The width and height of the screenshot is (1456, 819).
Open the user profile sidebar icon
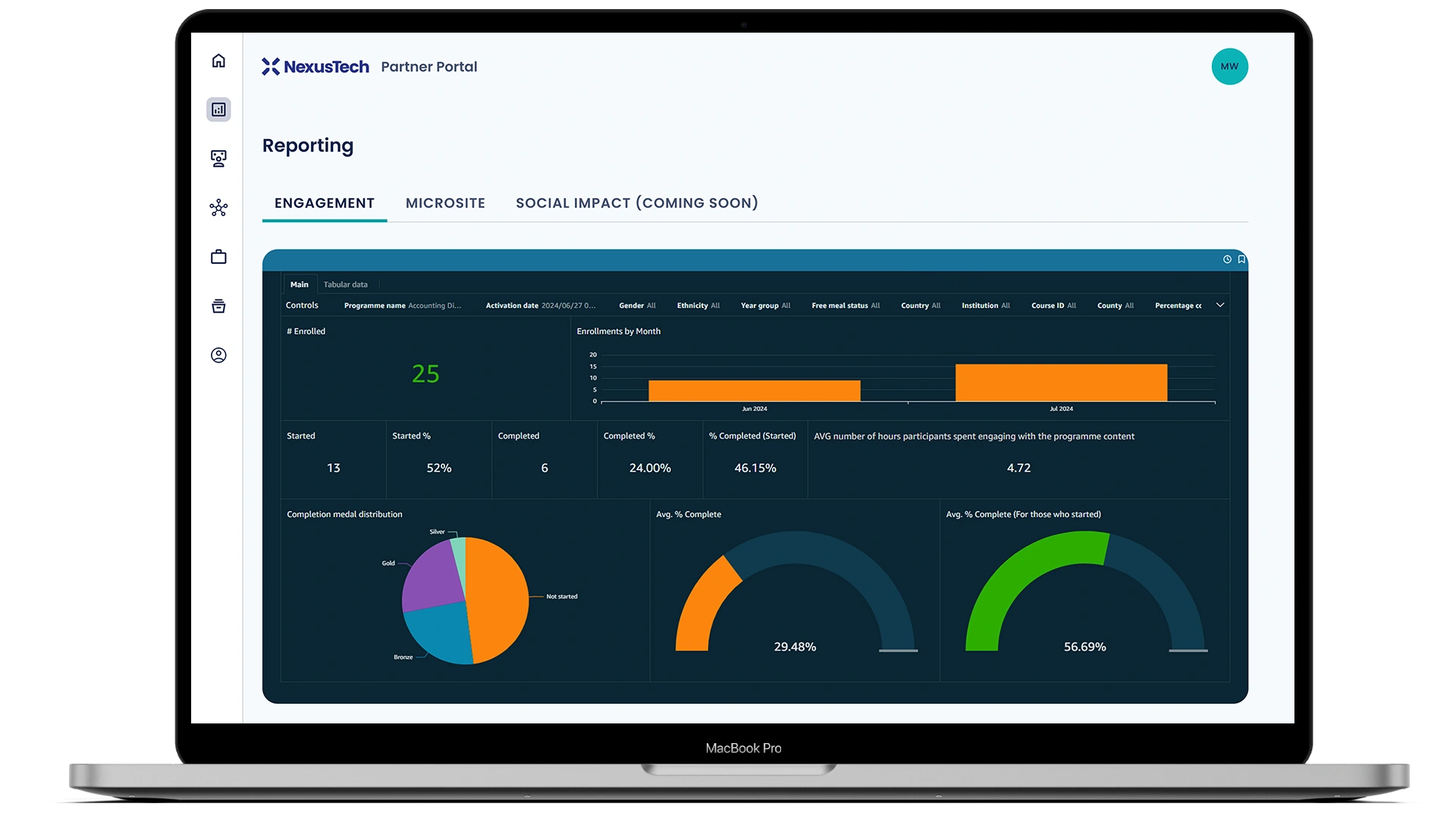218,355
